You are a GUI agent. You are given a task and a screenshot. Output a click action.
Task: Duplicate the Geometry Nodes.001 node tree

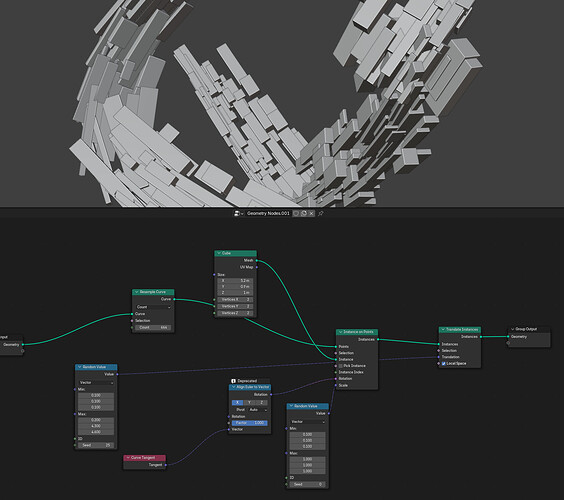[304, 213]
